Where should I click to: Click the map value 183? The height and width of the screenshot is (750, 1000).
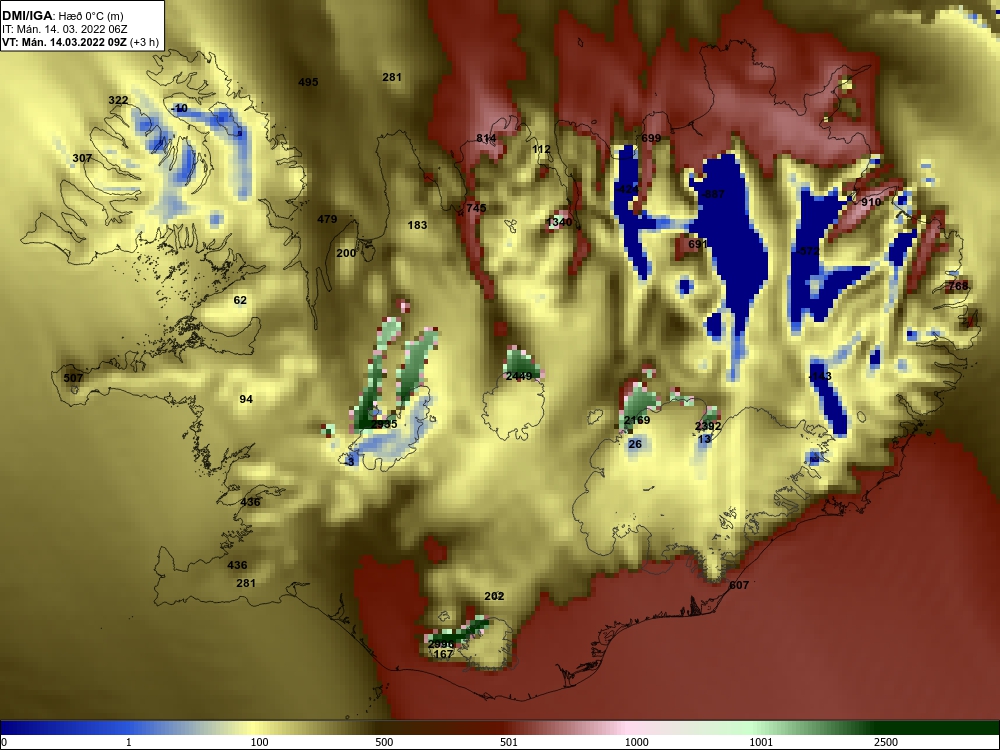tap(417, 225)
